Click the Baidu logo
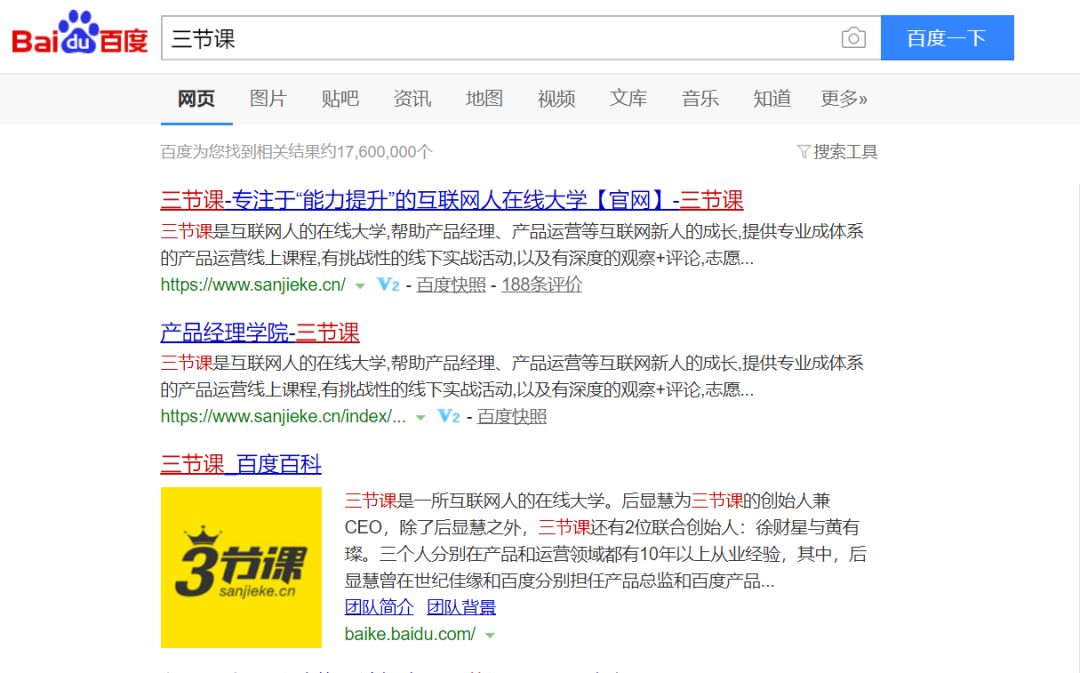Viewport: 1080px width, 673px height. [x=80, y=32]
